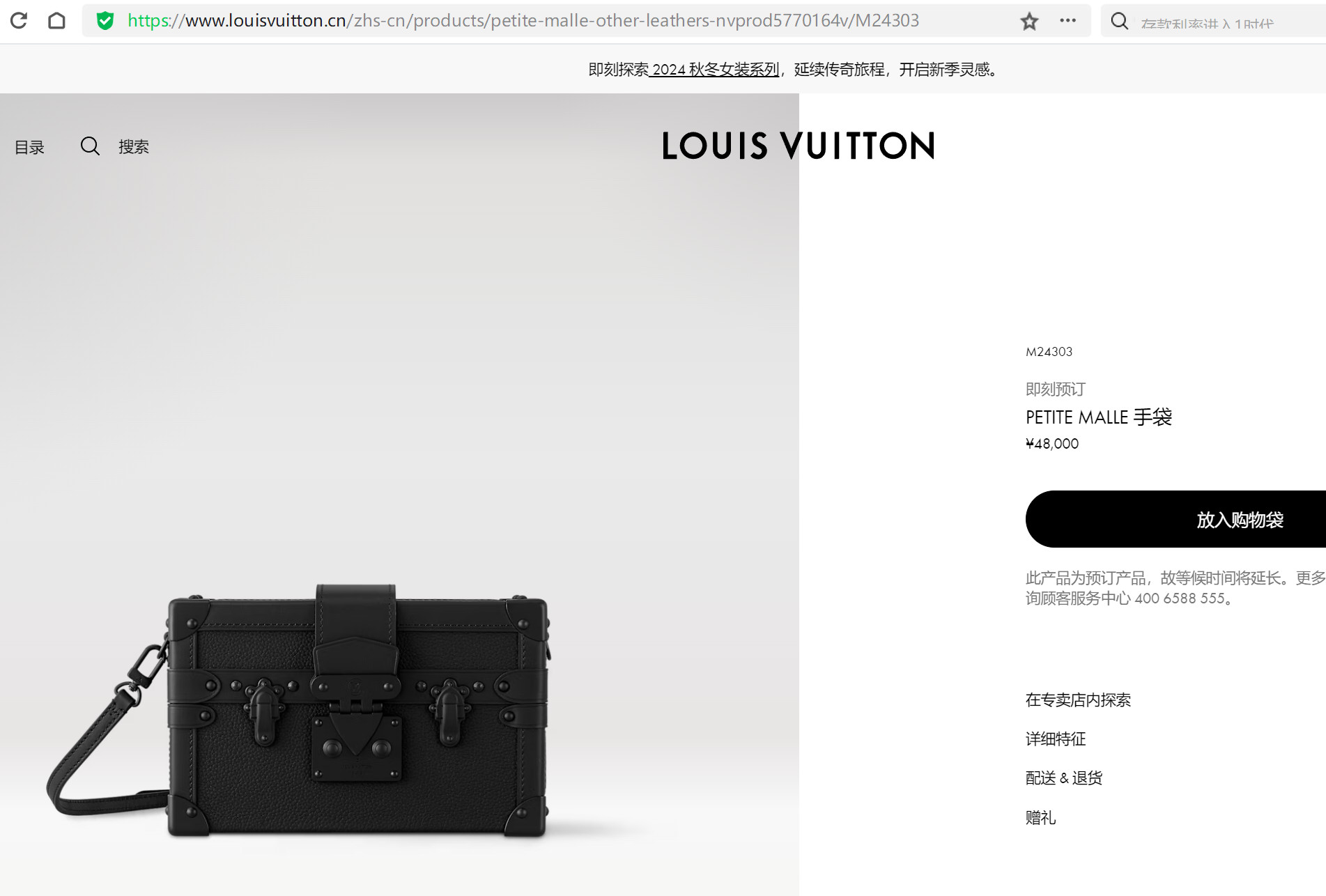Screen dimensions: 1326x896
Task: Focus the browser address bar URL
Action: coord(523,21)
